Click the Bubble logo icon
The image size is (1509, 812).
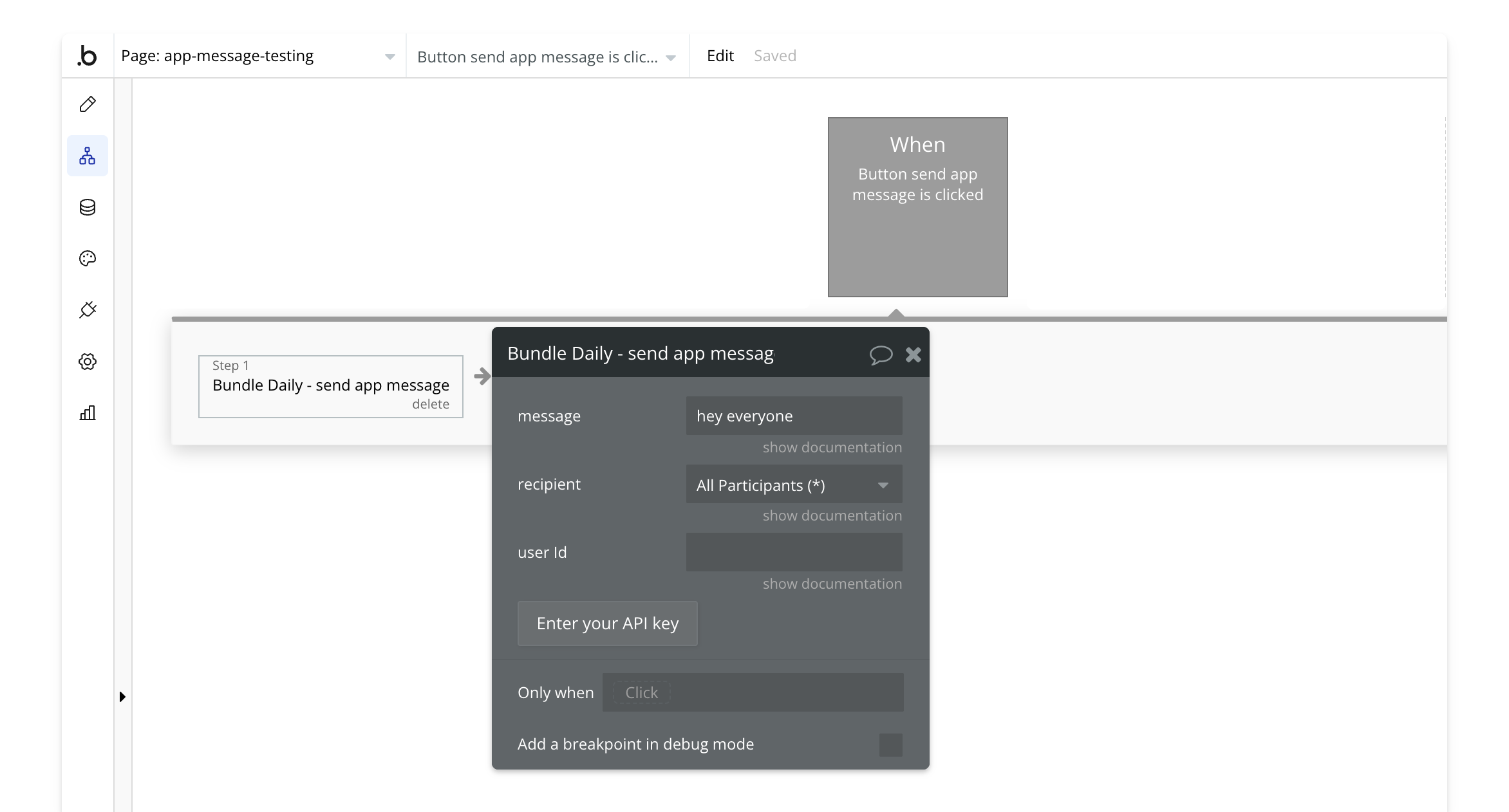coord(87,56)
